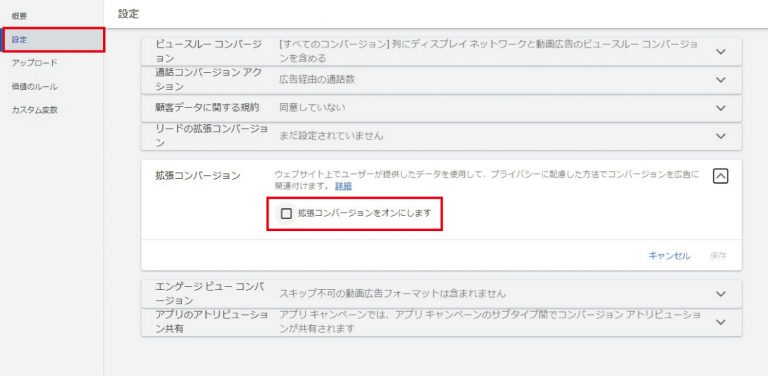This screenshot has width=768, height=376.
Task: Click the 保存 button
Action: pos(718,256)
